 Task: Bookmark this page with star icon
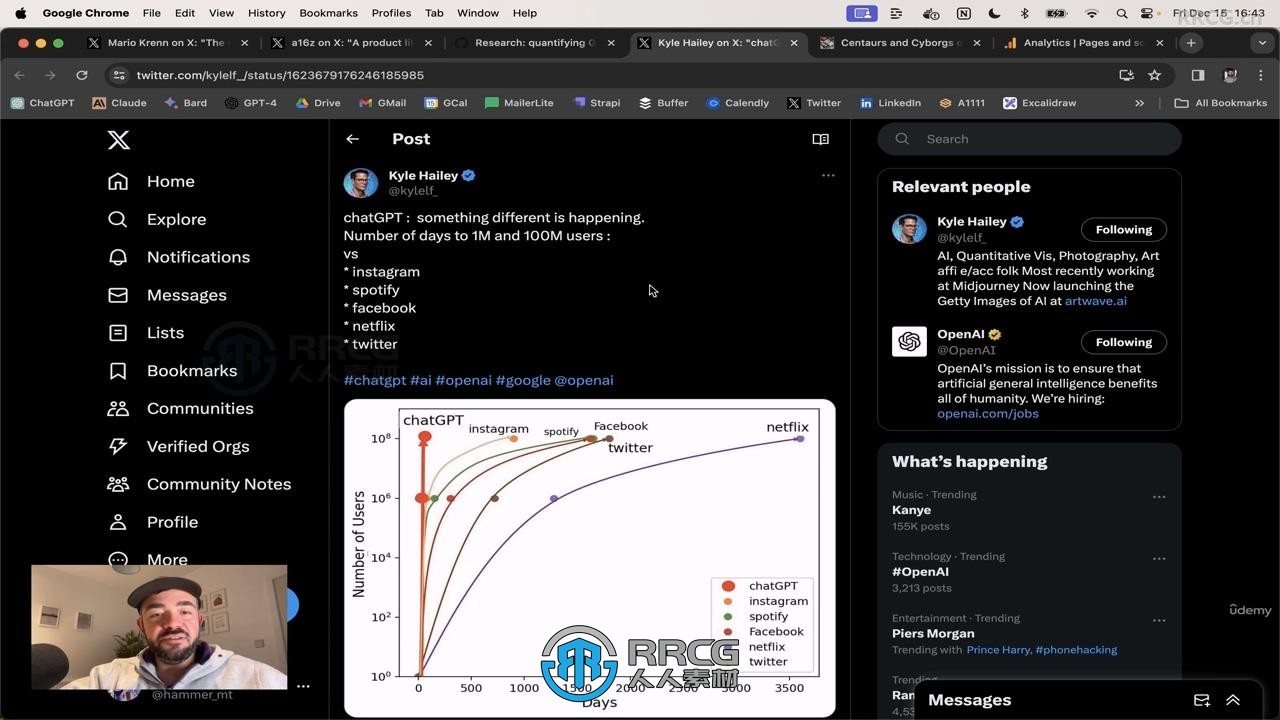[1155, 75]
